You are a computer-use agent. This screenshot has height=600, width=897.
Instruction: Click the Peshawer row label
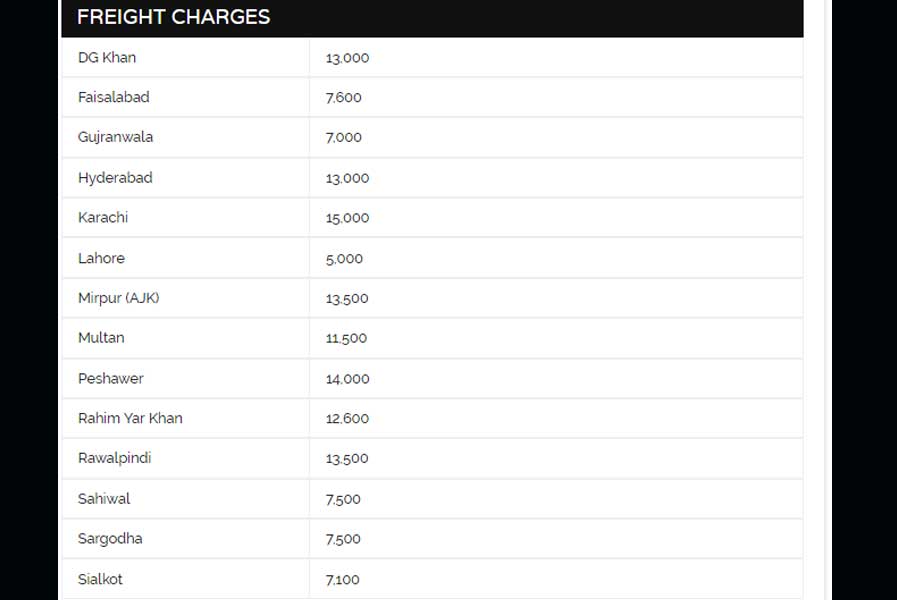(x=111, y=378)
